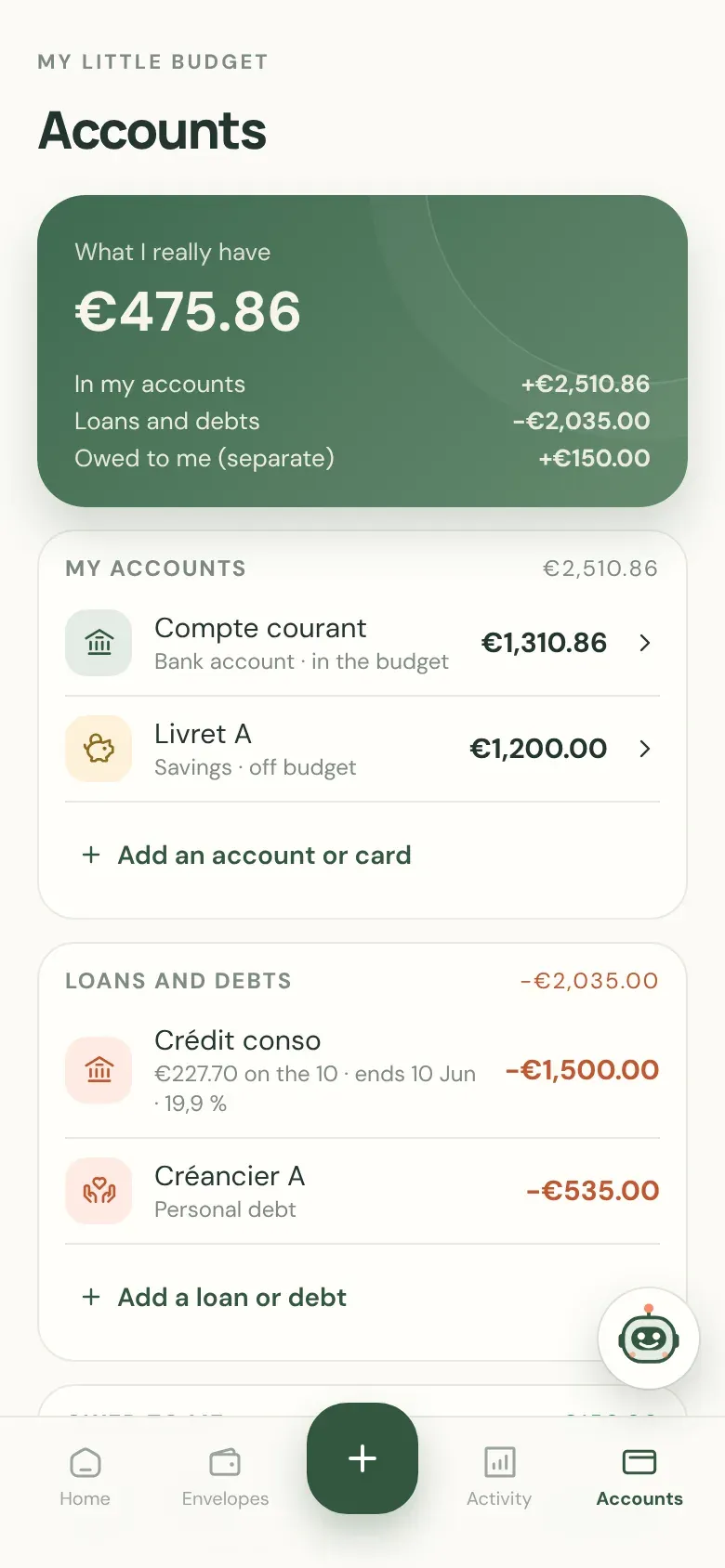Image resolution: width=725 pixels, height=1568 pixels.
Task: Tap the chart icon for Activity
Action: tap(499, 1463)
